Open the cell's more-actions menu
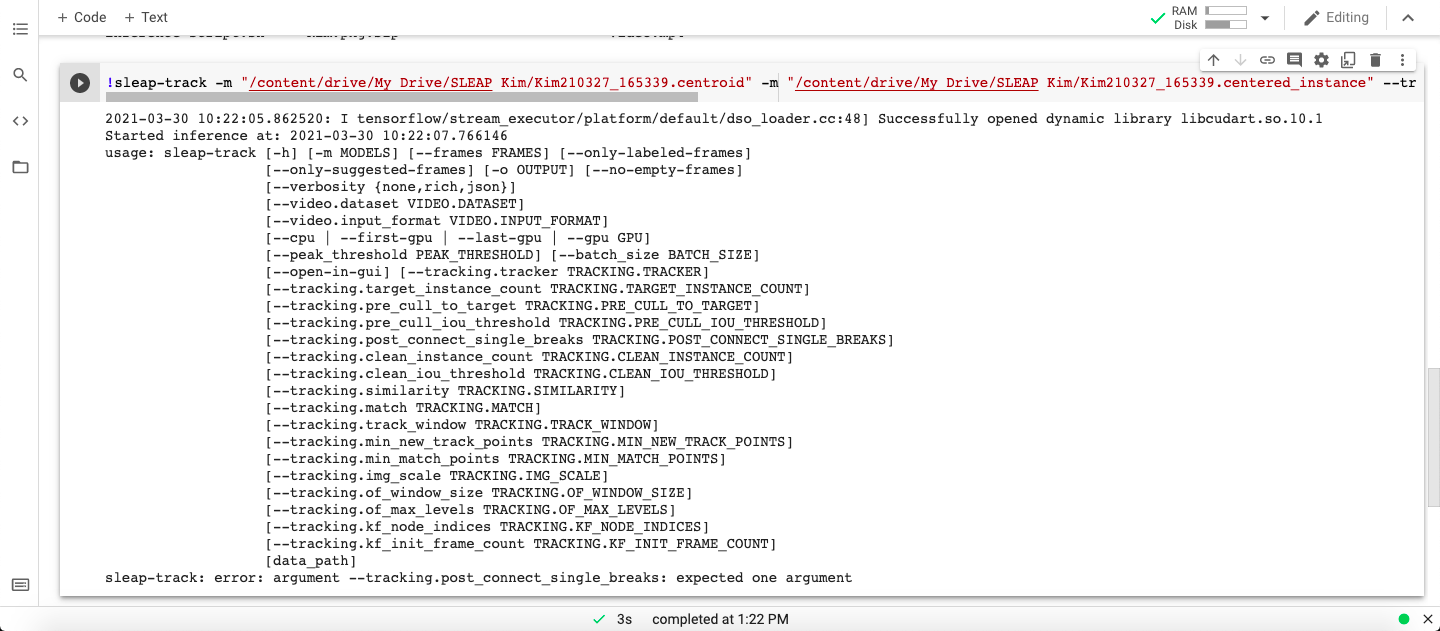 pos(1402,60)
